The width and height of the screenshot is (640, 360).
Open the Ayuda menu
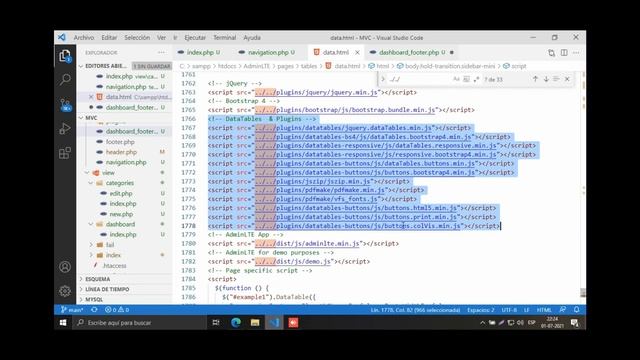click(252, 38)
